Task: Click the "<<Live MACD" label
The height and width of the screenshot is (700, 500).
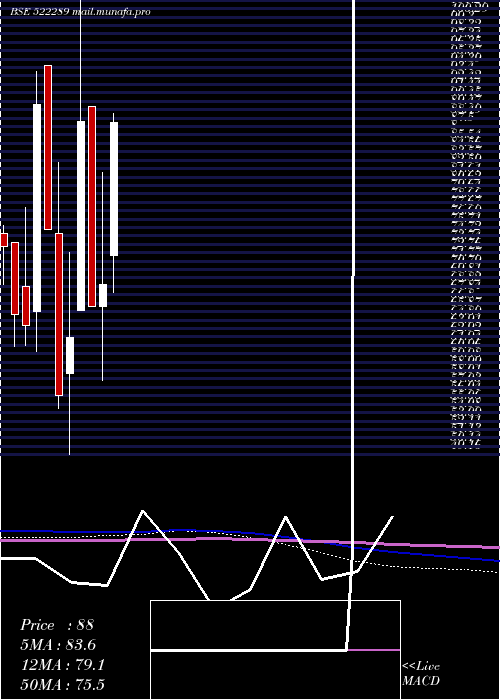Action: click(x=421, y=673)
